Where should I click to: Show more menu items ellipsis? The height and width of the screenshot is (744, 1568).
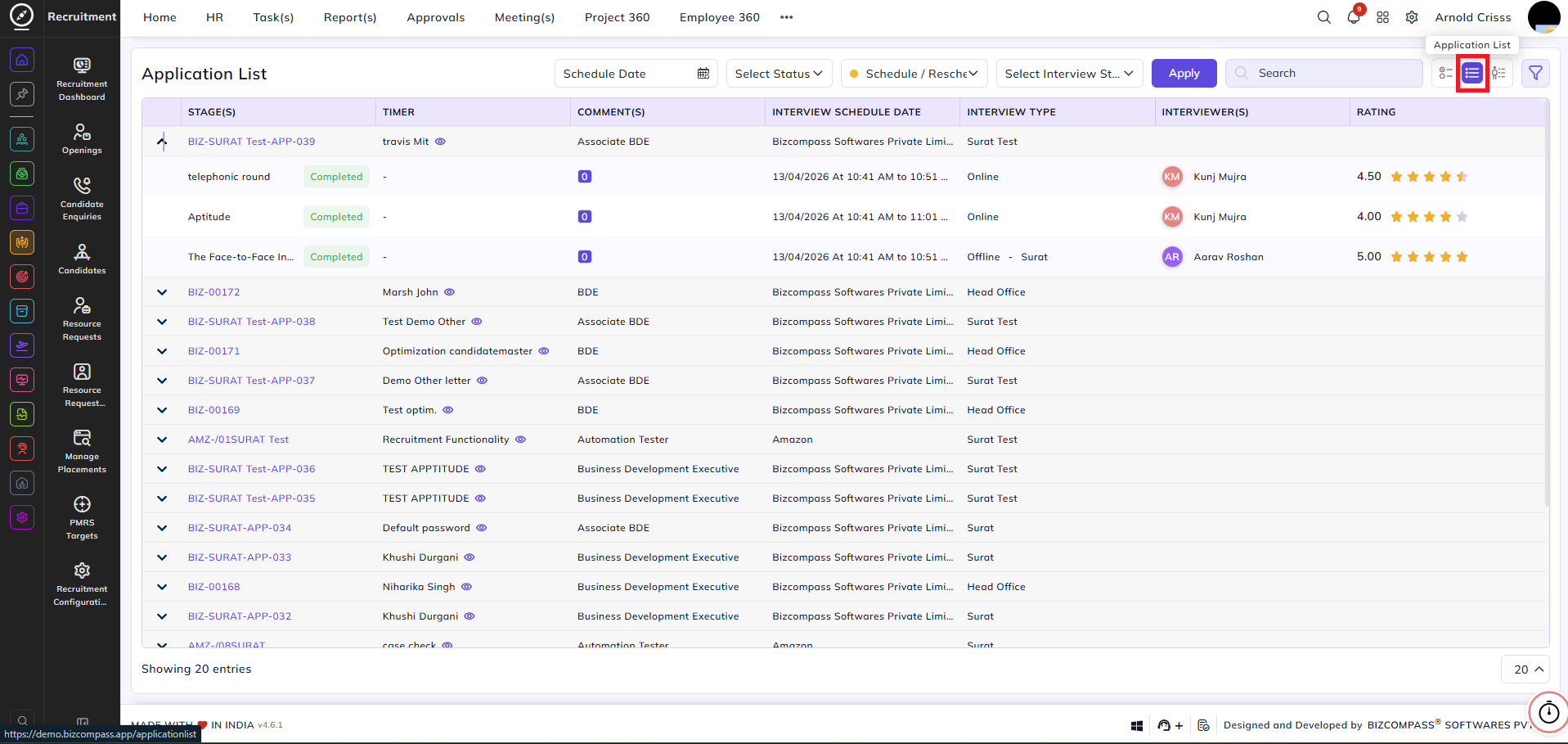[x=786, y=17]
